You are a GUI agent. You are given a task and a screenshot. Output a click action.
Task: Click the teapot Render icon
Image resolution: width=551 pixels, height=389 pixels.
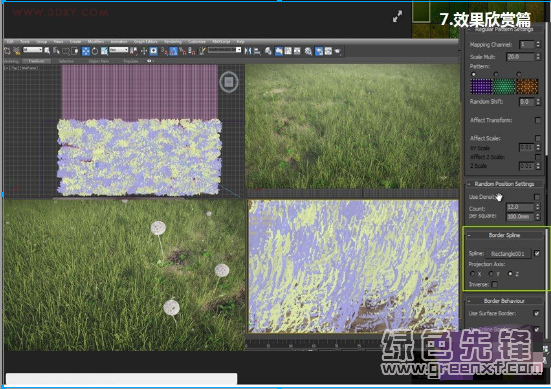pos(338,51)
